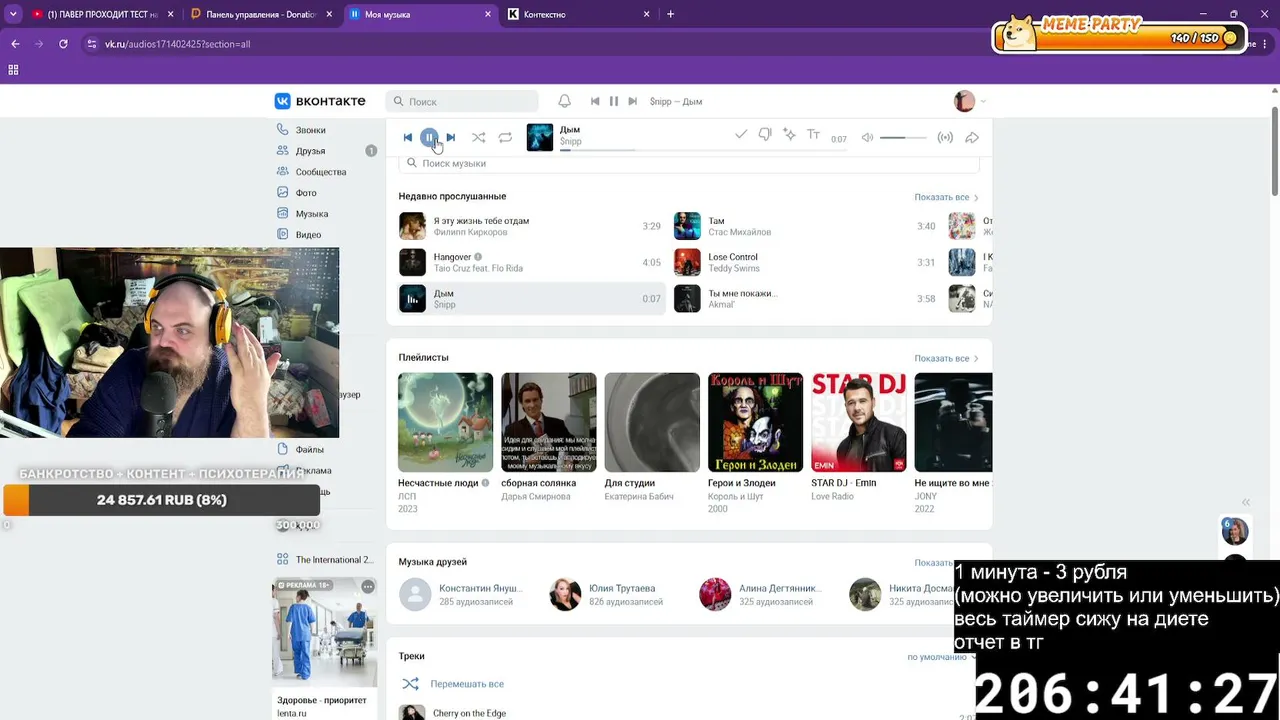Play Lose Control by Teddy Swims
The height and width of the screenshot is (720, 1280).
tap(805, 262)
